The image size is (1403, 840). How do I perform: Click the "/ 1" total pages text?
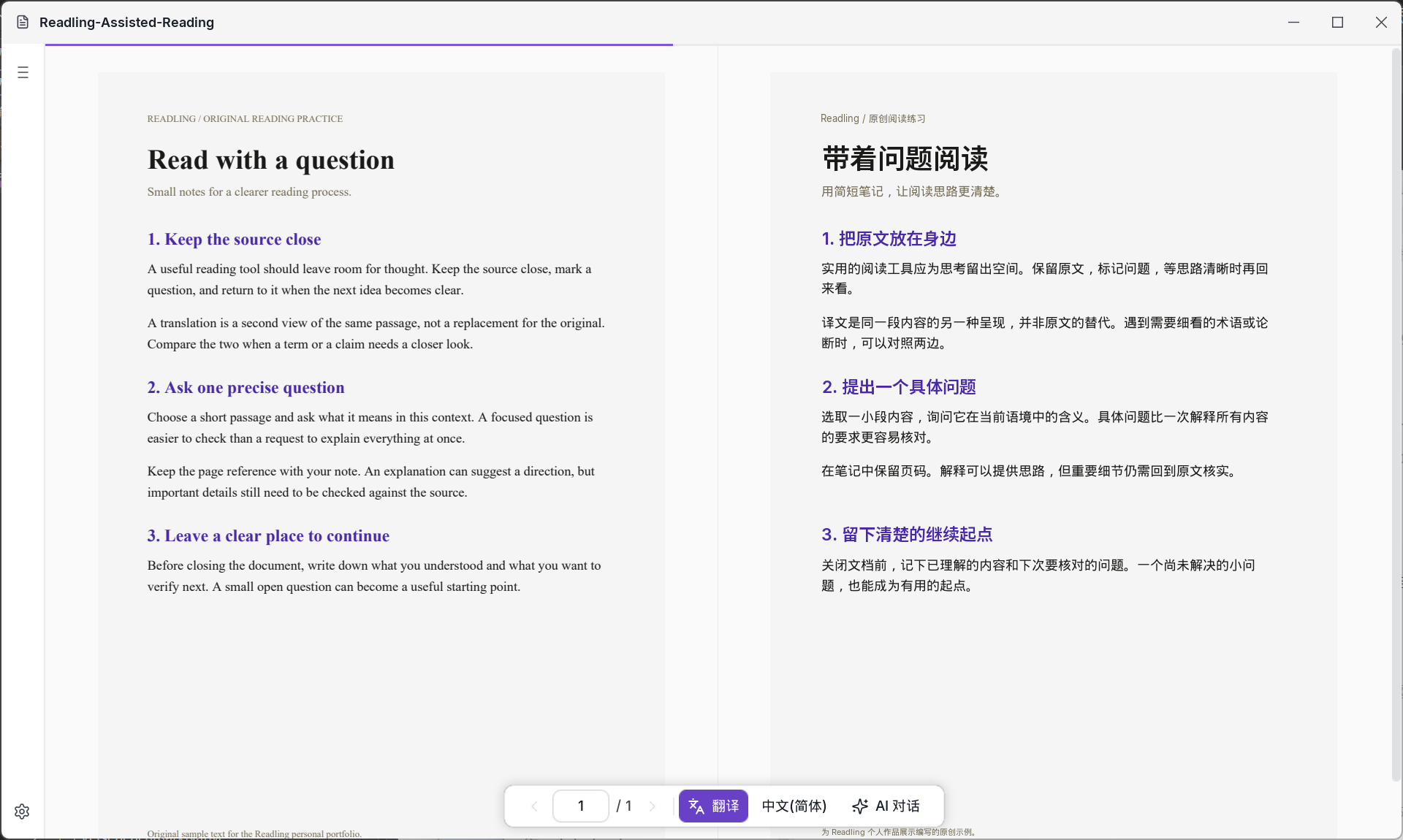(623, 806)
